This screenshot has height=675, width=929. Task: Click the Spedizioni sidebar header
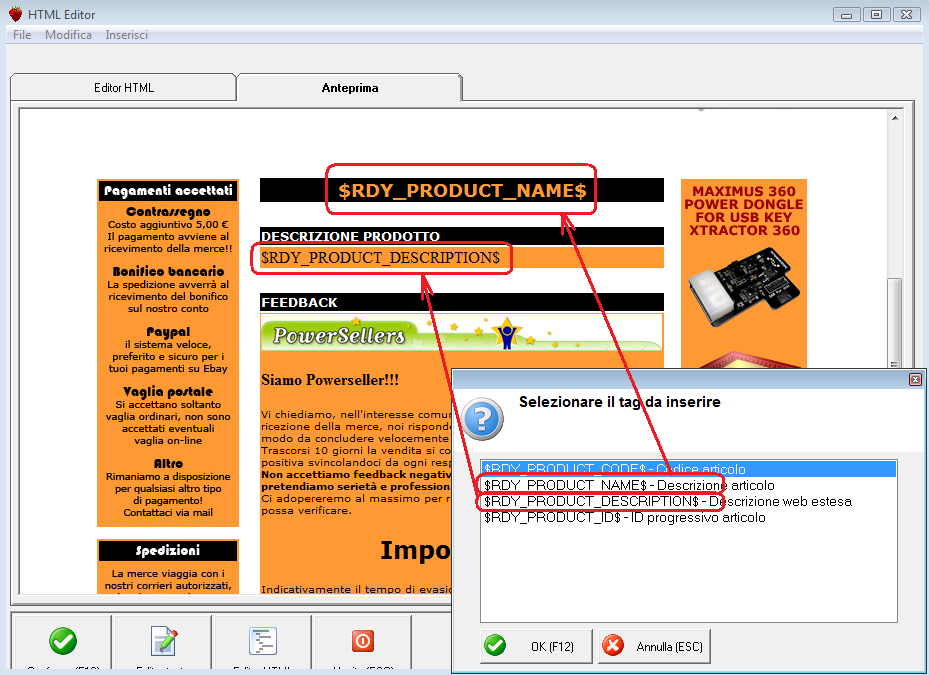168,551
